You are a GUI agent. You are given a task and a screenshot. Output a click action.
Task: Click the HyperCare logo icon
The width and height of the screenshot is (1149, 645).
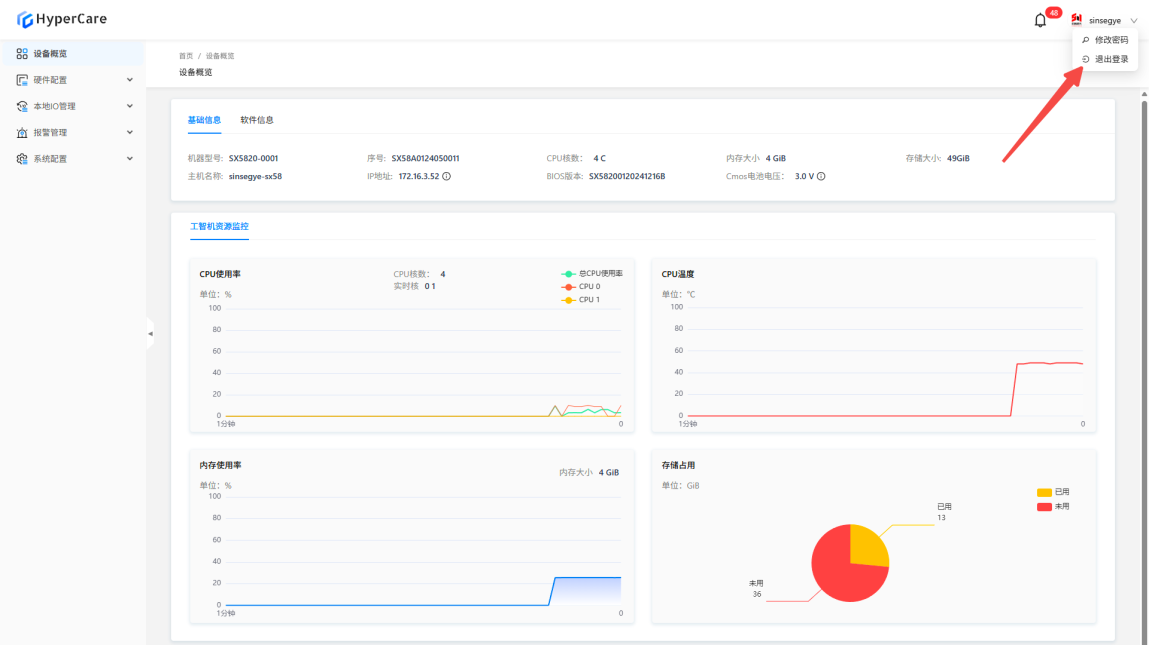(25, 19)
